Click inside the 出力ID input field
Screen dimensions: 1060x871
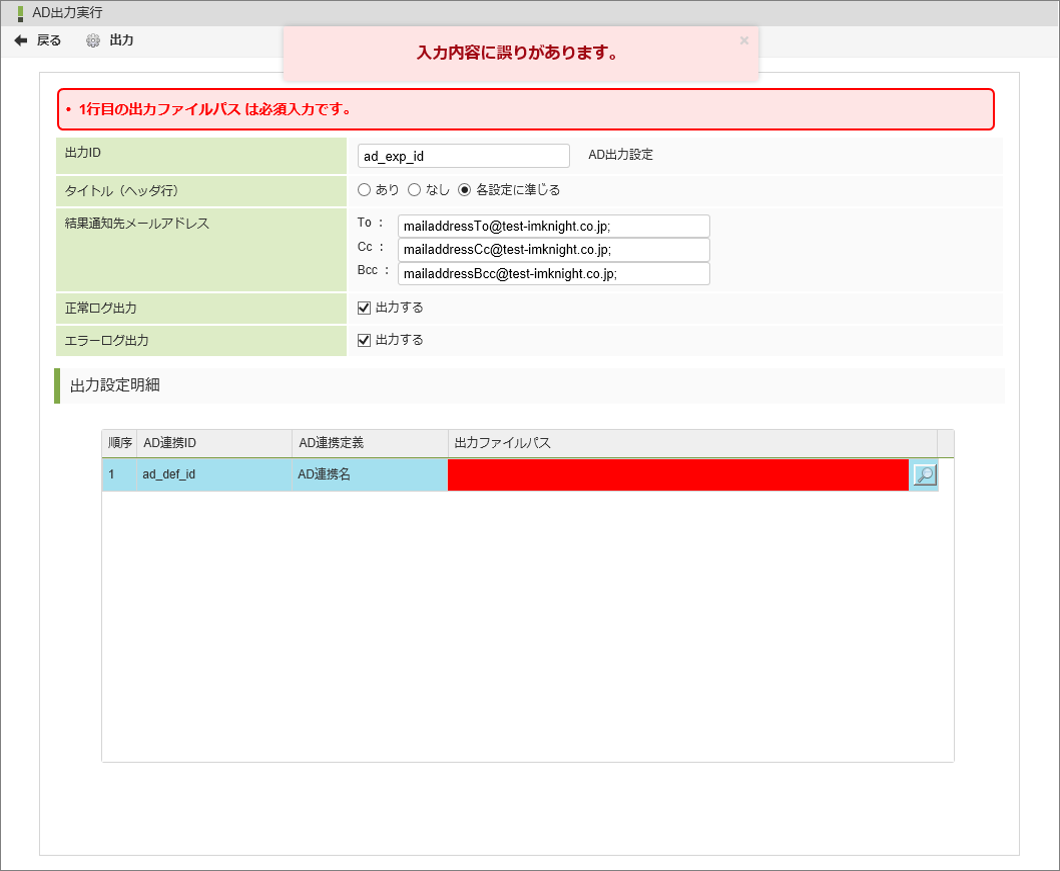[463, 155]
